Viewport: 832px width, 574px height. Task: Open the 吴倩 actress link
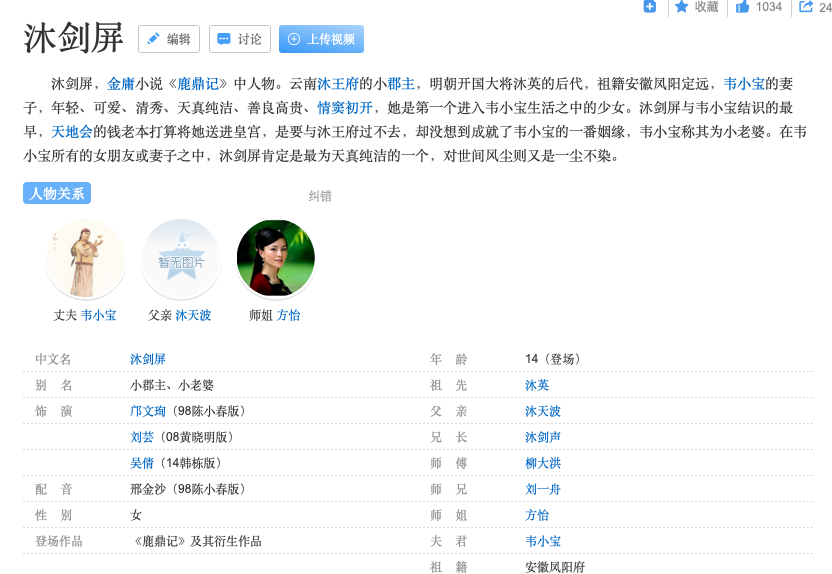pos(142,463)
